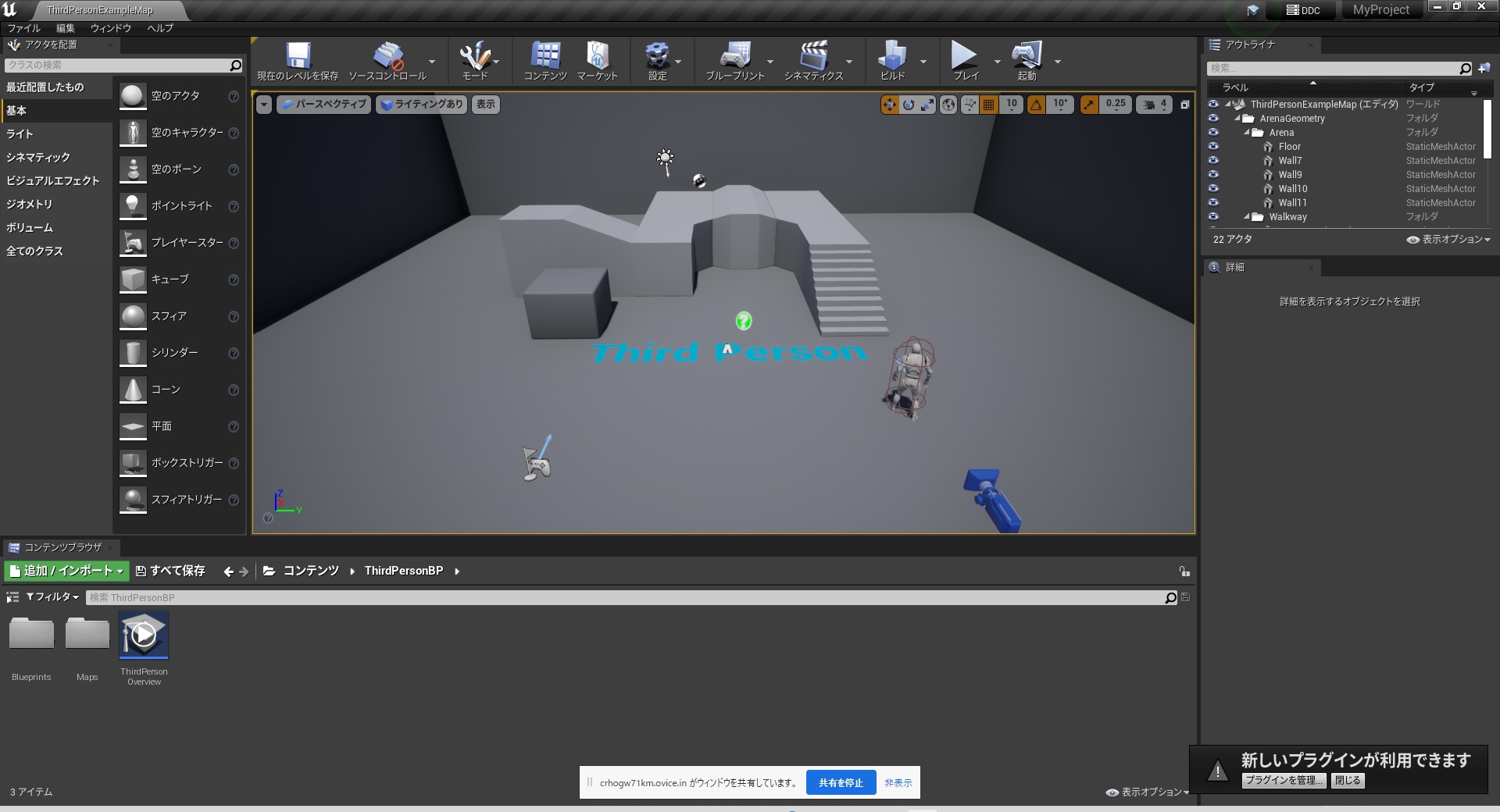The height and width of the screenshot is (812, 1500).
Task: Click the Source Control icon
Action: coord(387,57)
